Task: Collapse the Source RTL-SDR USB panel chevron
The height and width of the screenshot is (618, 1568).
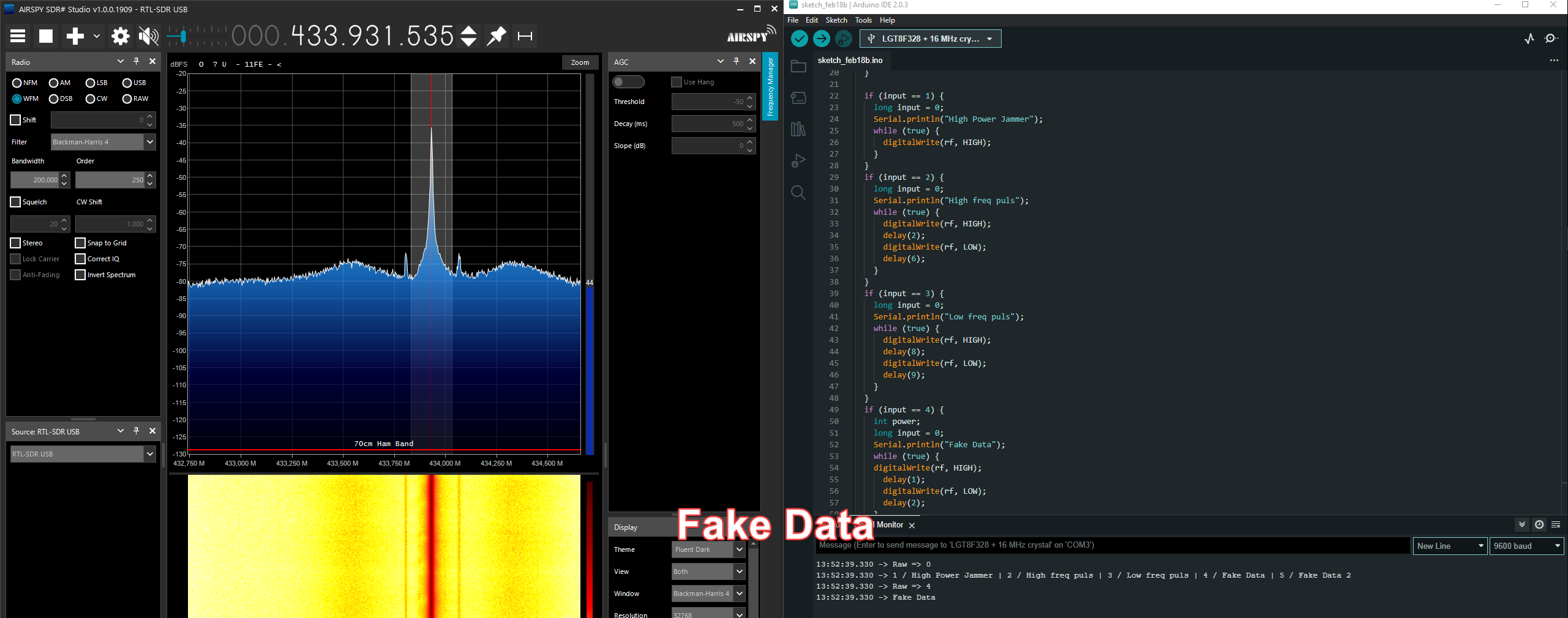Action: coord(120,431)
